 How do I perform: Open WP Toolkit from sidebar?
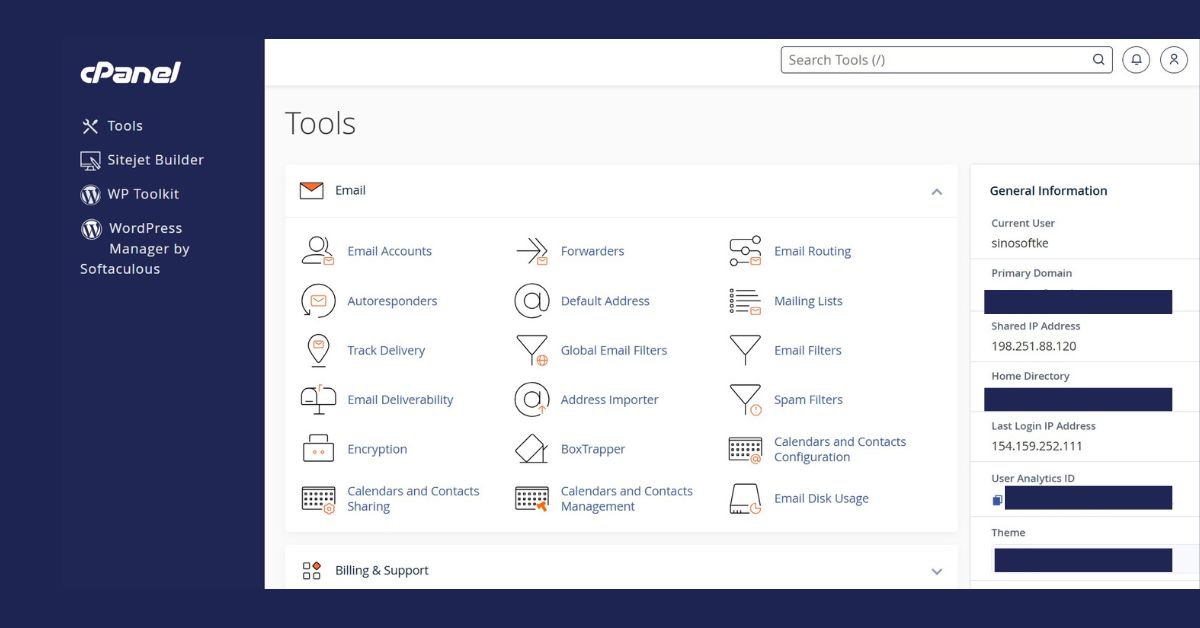140,193
